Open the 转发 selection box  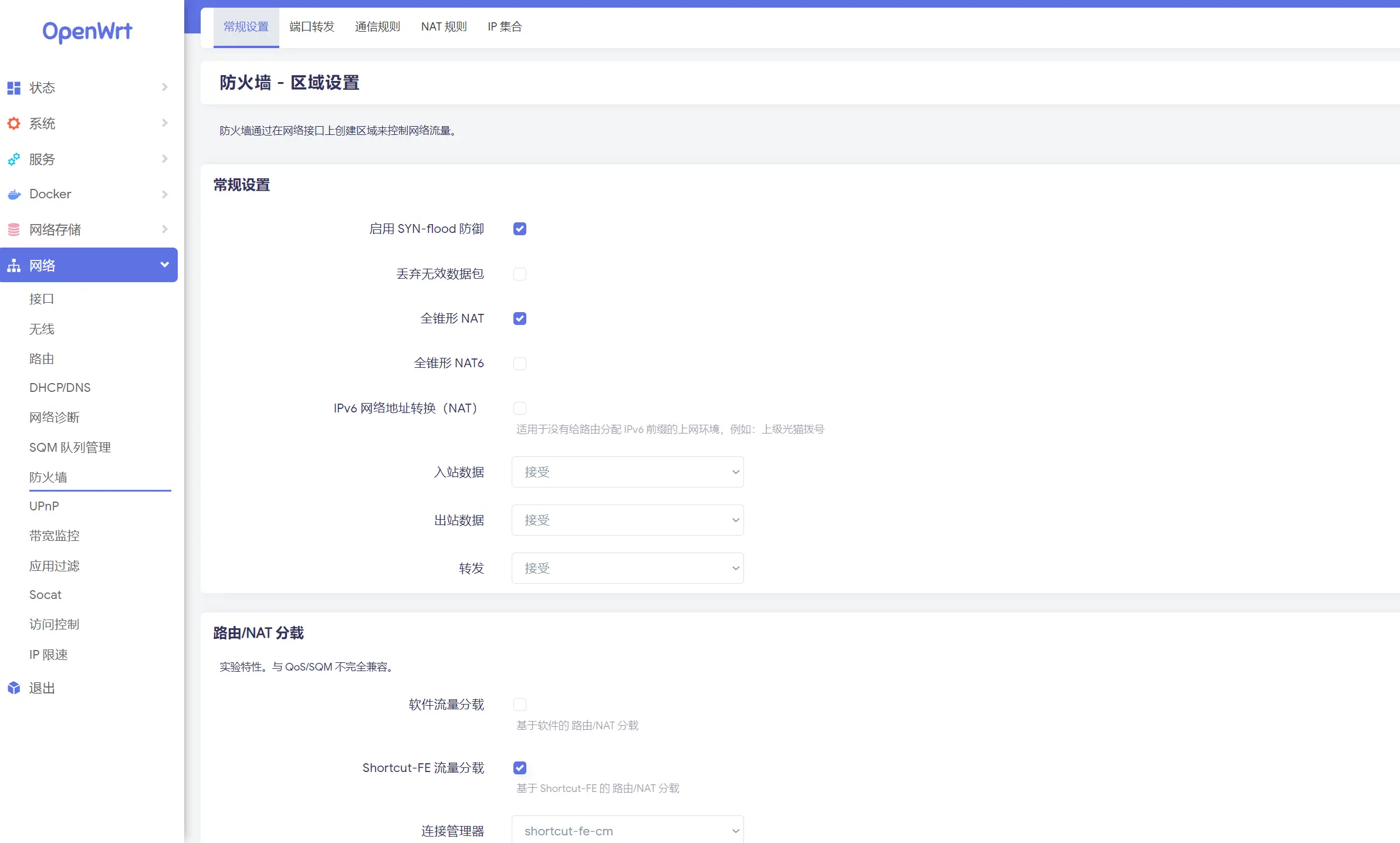[627, 568]
